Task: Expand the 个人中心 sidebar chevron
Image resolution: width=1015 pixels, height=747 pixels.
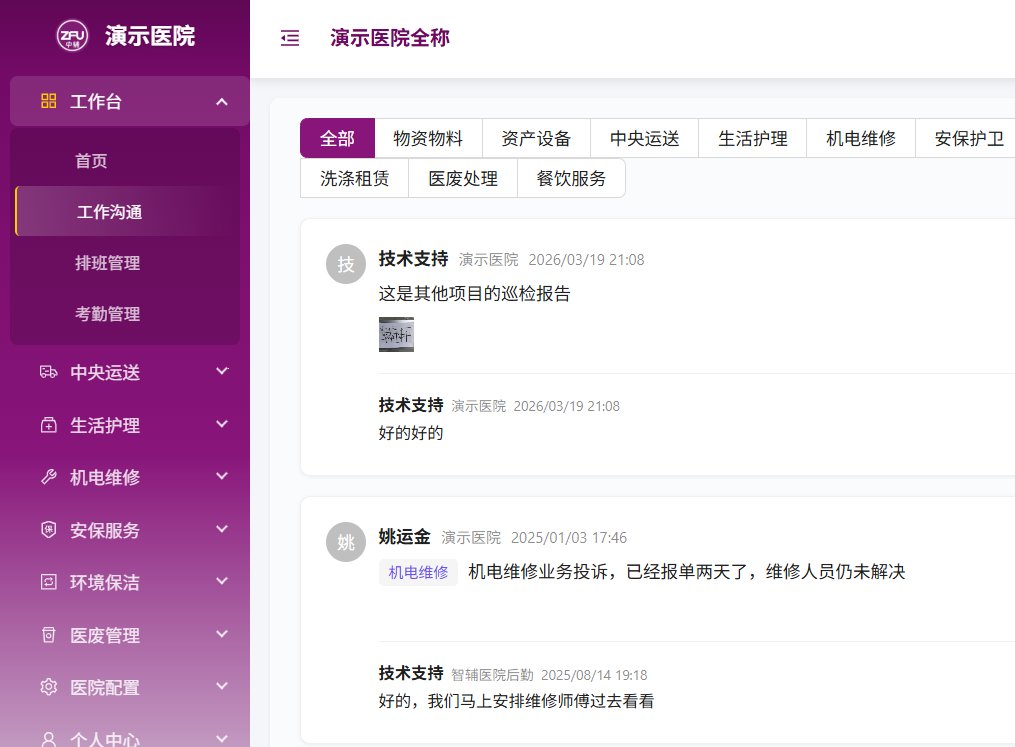Action: coord(222,738)
